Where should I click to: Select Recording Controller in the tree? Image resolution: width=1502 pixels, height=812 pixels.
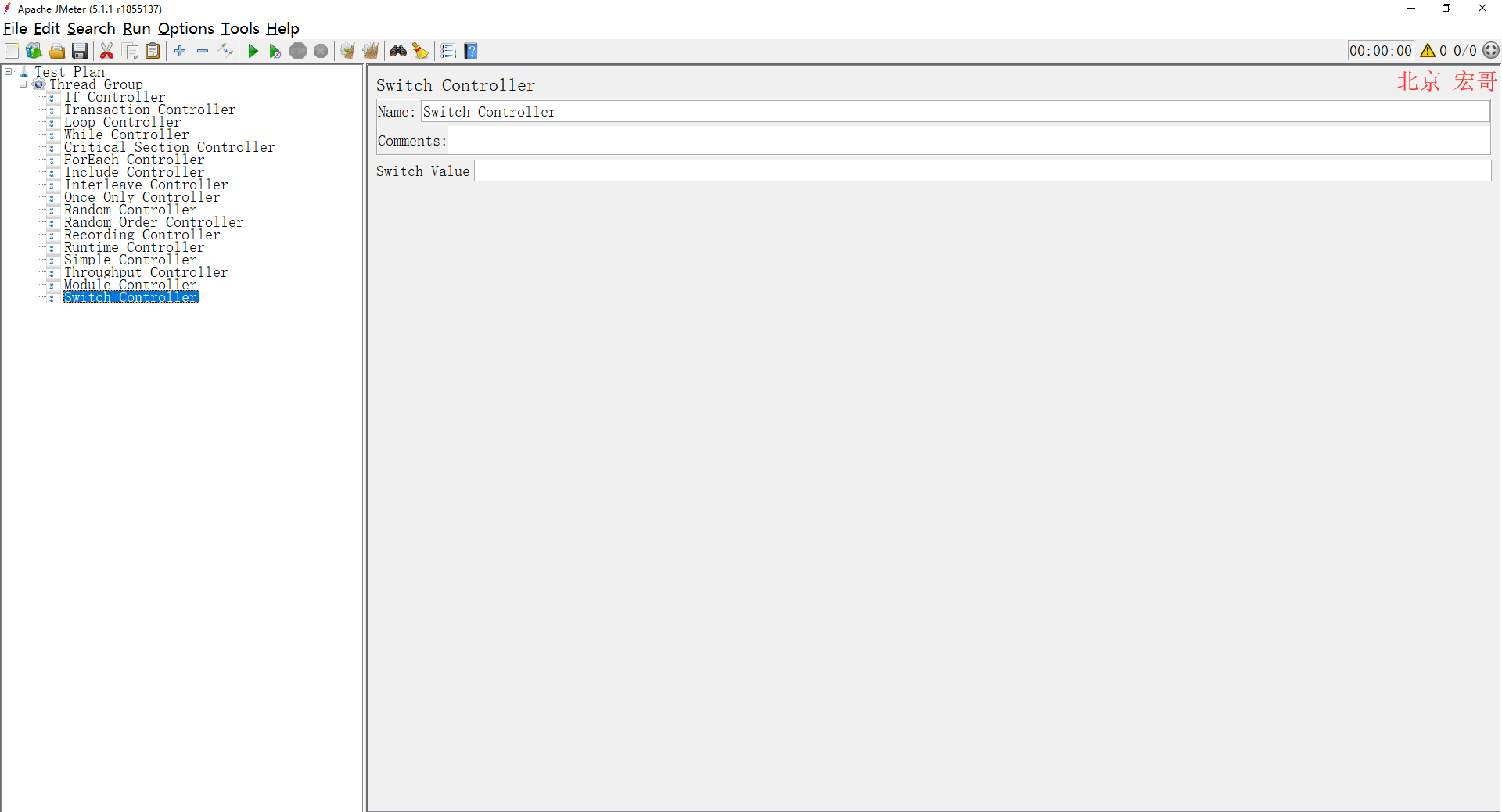(142, 235)
